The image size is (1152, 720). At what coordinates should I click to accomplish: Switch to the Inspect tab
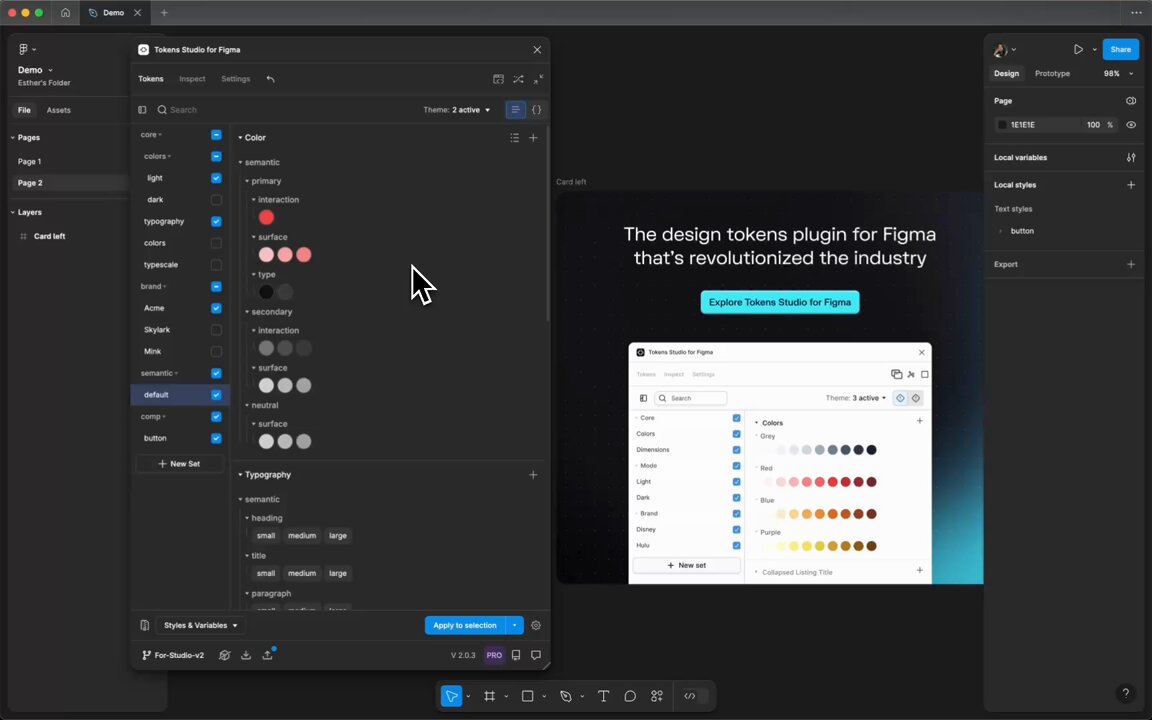tap(192, 79)
